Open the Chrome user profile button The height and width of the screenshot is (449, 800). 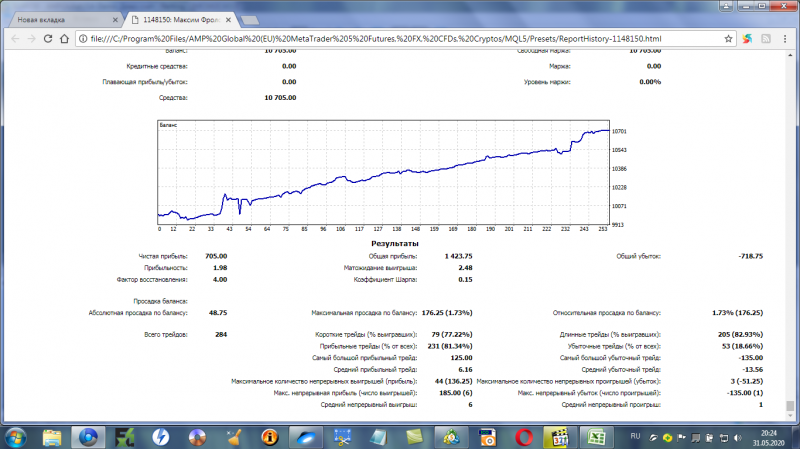[x=726, y=6]
